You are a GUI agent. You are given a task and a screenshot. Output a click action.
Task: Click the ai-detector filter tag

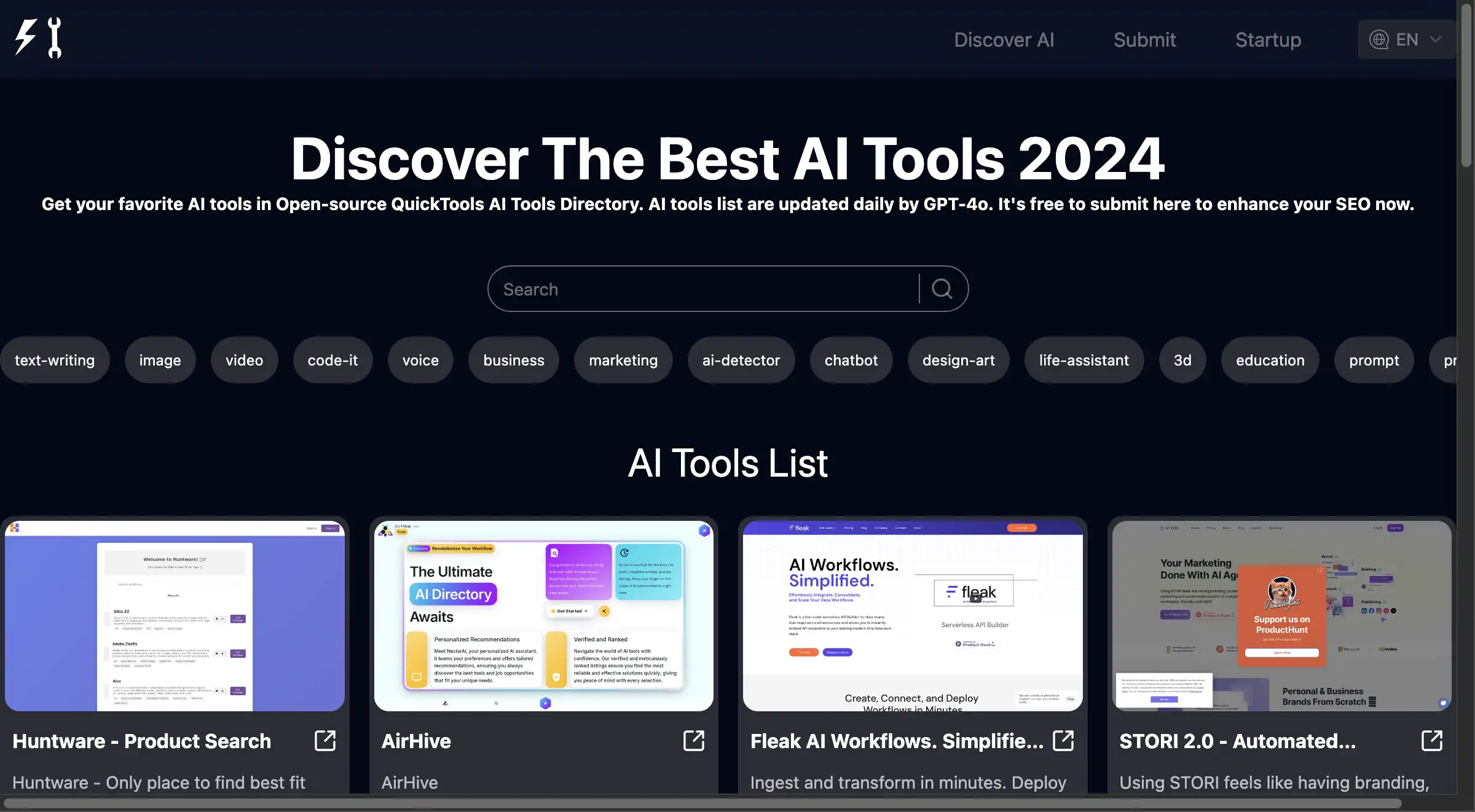[x=741, y=360]
